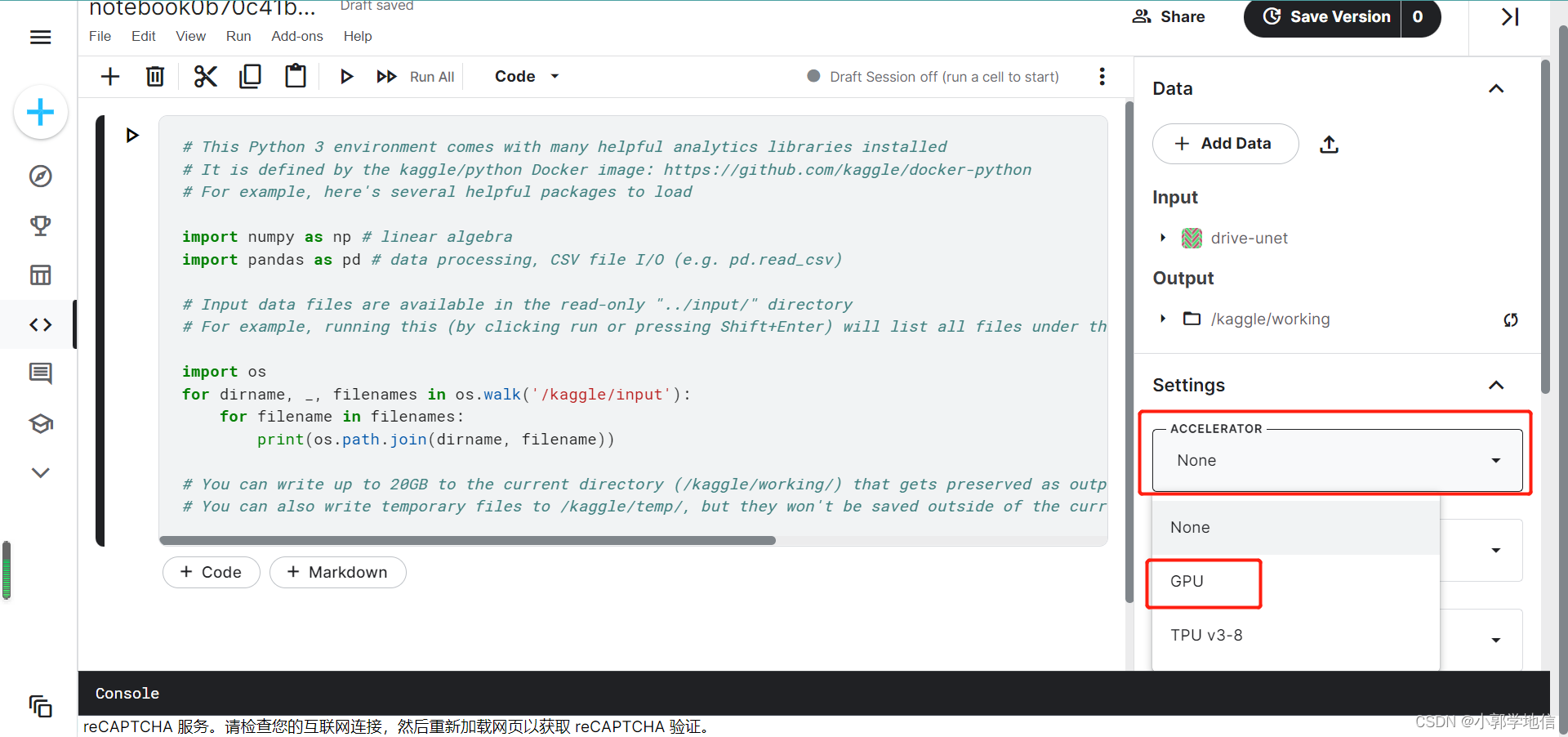Click the Console panel header
1568x737 pixels.
tap(813, 693)
